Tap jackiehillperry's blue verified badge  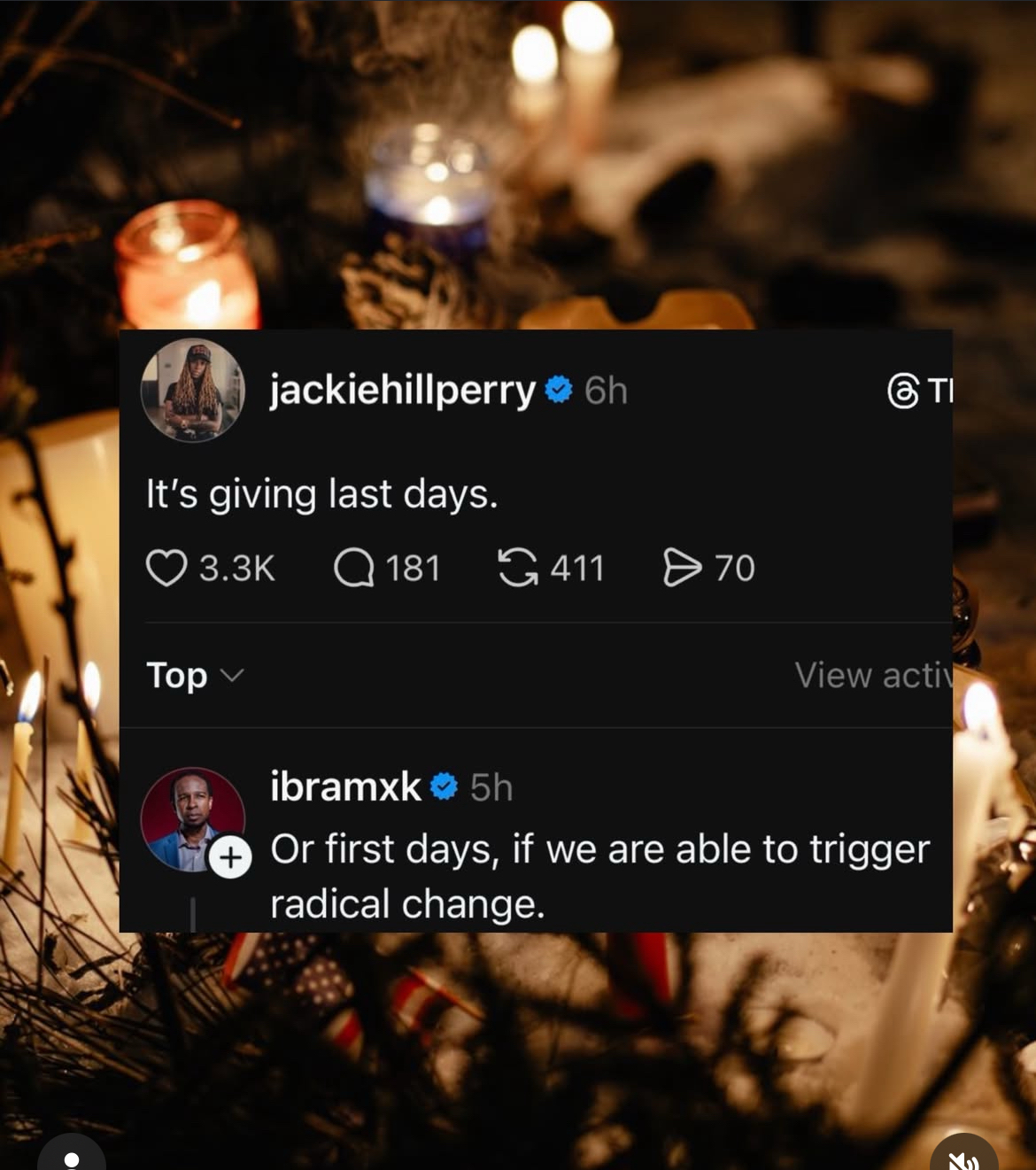tap(559, 390)
